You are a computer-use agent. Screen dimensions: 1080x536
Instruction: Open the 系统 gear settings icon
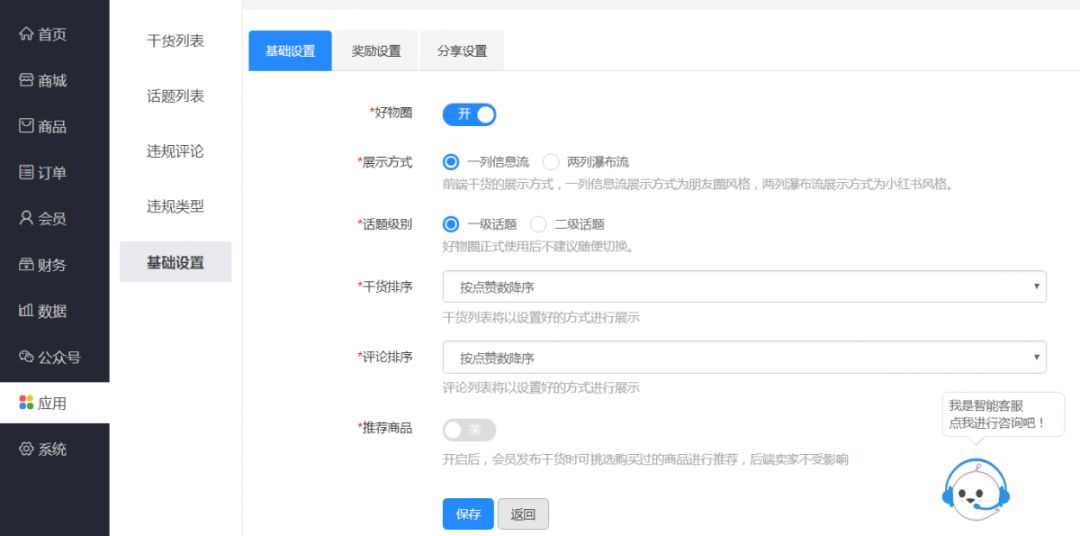click(26, 449)
